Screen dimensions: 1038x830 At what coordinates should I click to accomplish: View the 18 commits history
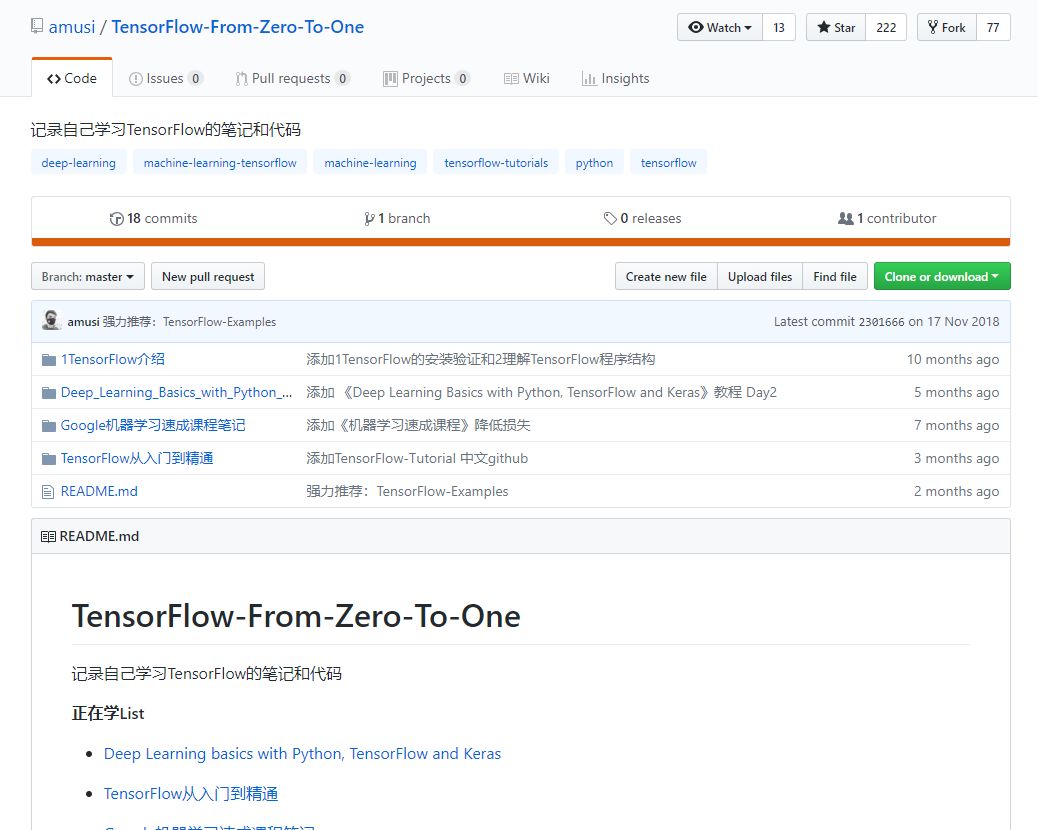tap(154, 218)
